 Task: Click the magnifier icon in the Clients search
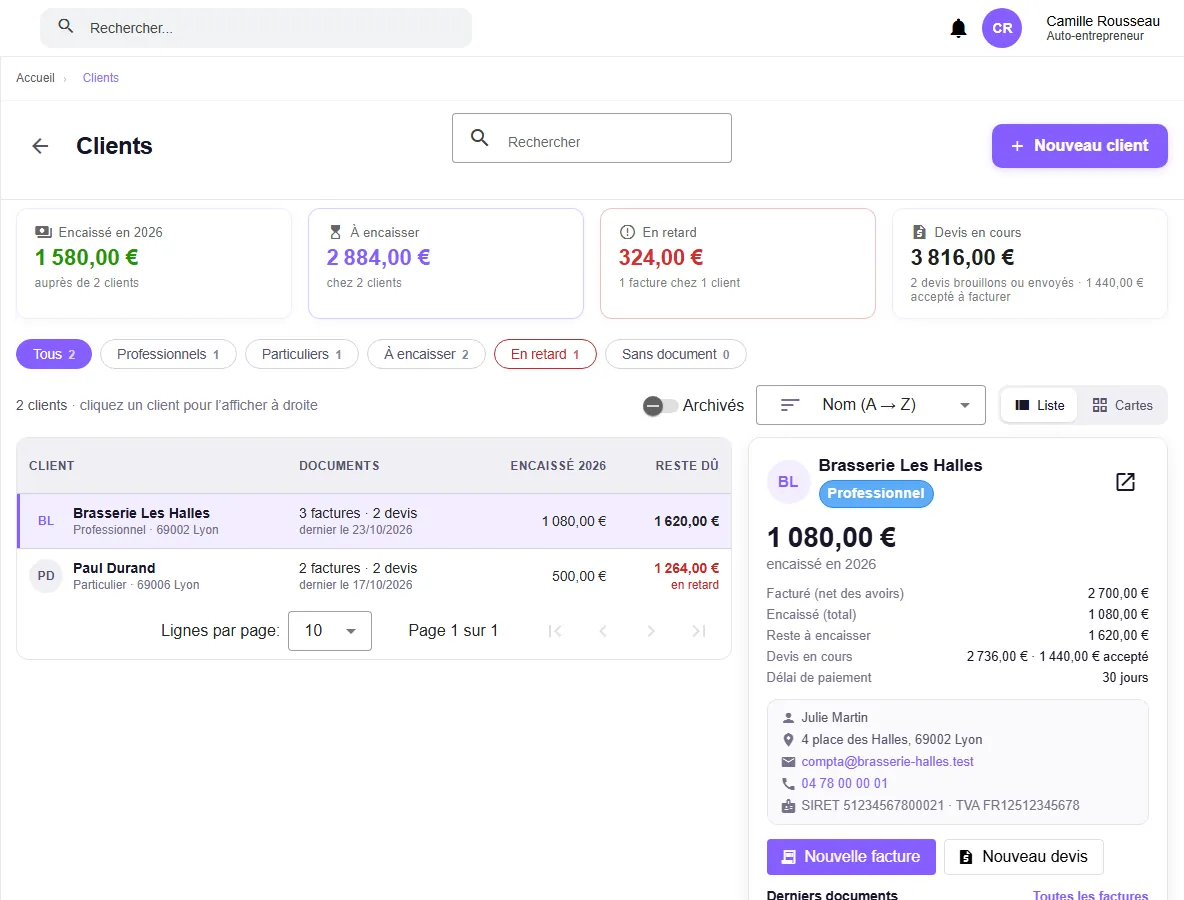point(479,137)
